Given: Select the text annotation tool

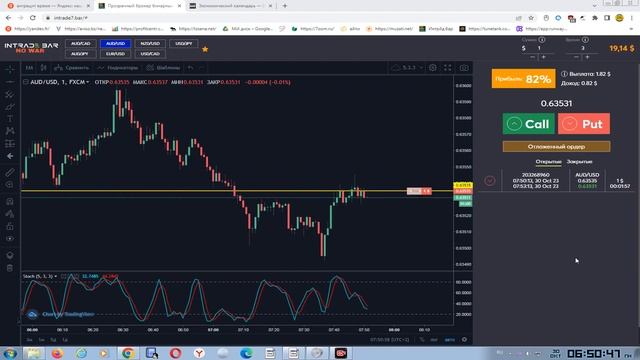Looking at the screenshot, I should [x=10, y=119].
